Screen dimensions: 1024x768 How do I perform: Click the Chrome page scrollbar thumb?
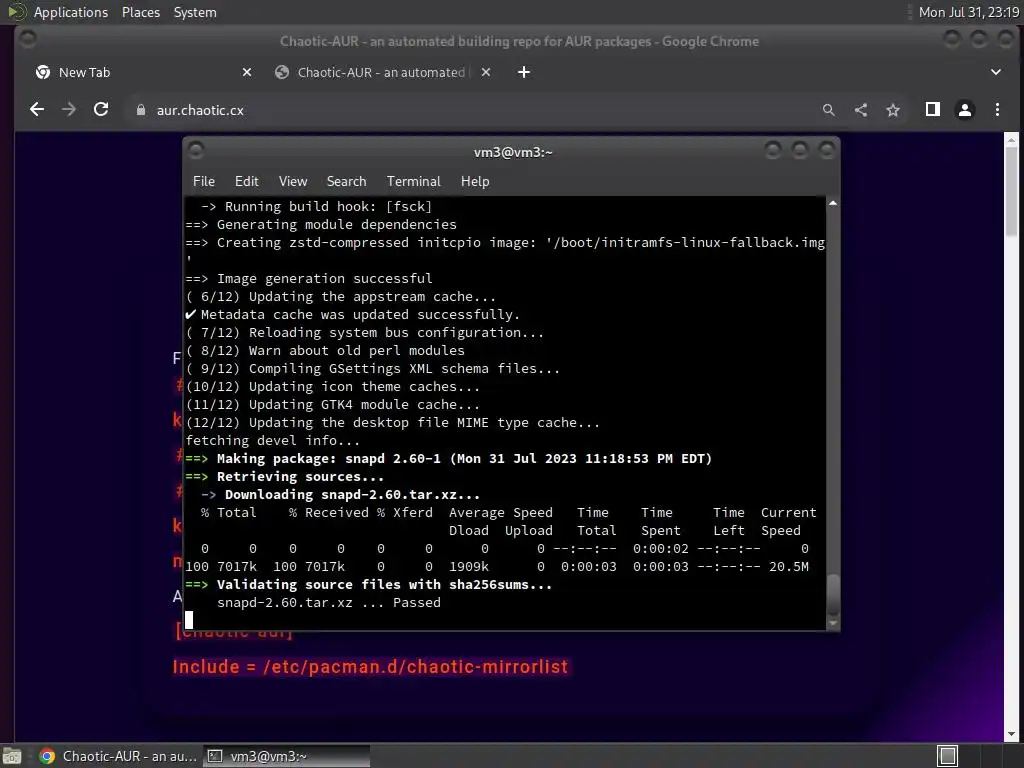click(x=1011, y=191)
